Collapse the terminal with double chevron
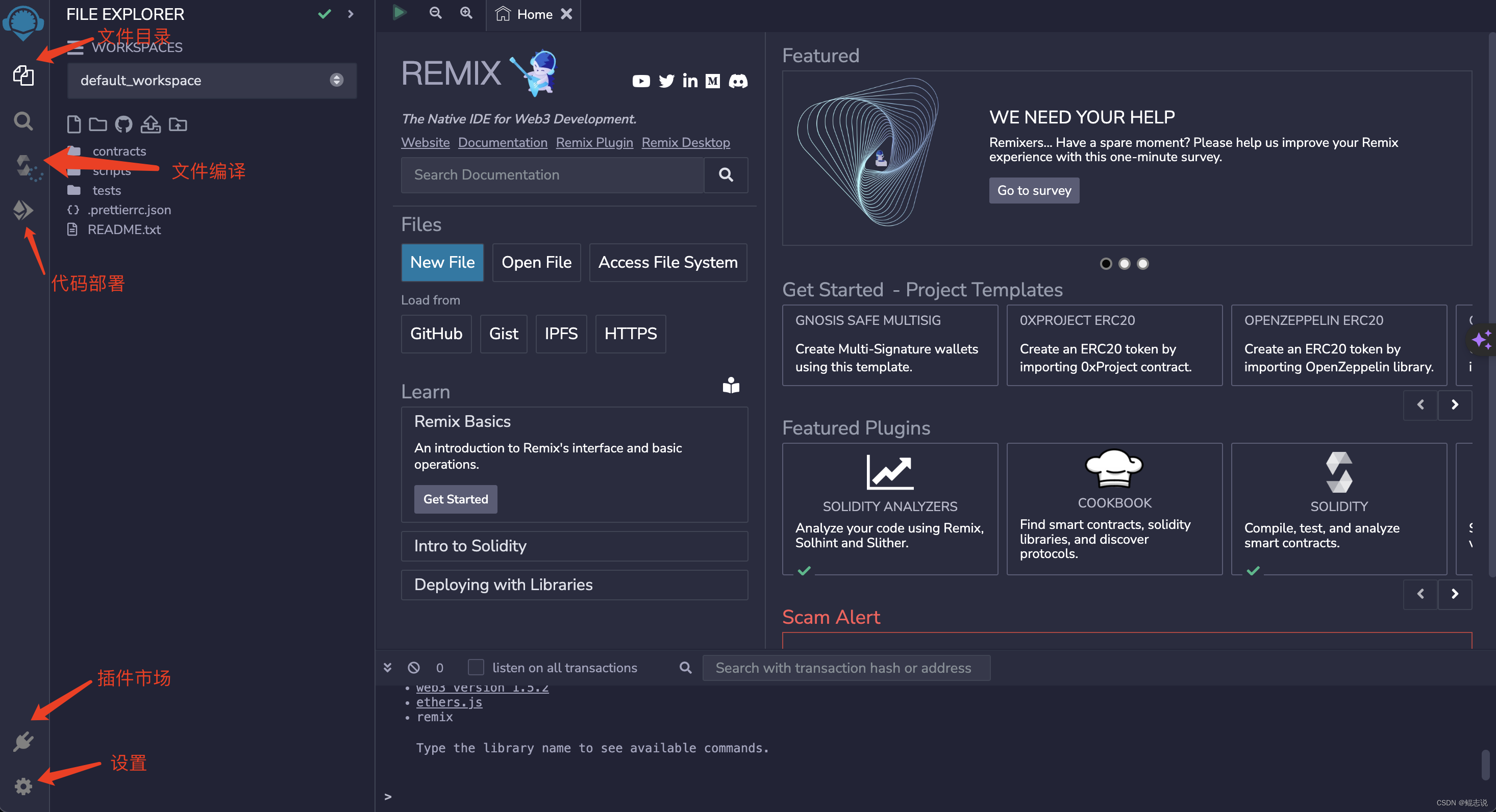The width and height of the screenshot is (1496, 812). (387, 668)
